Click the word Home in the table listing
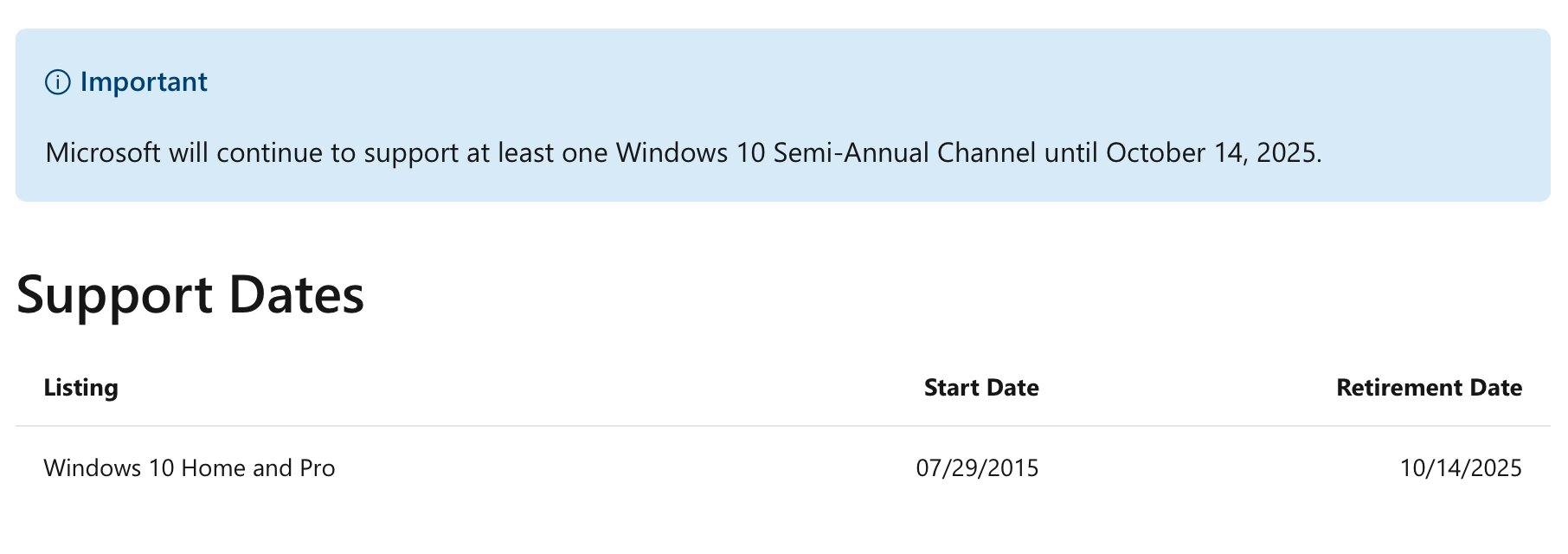Screen dimensions: 1568x554 (214, 468)
